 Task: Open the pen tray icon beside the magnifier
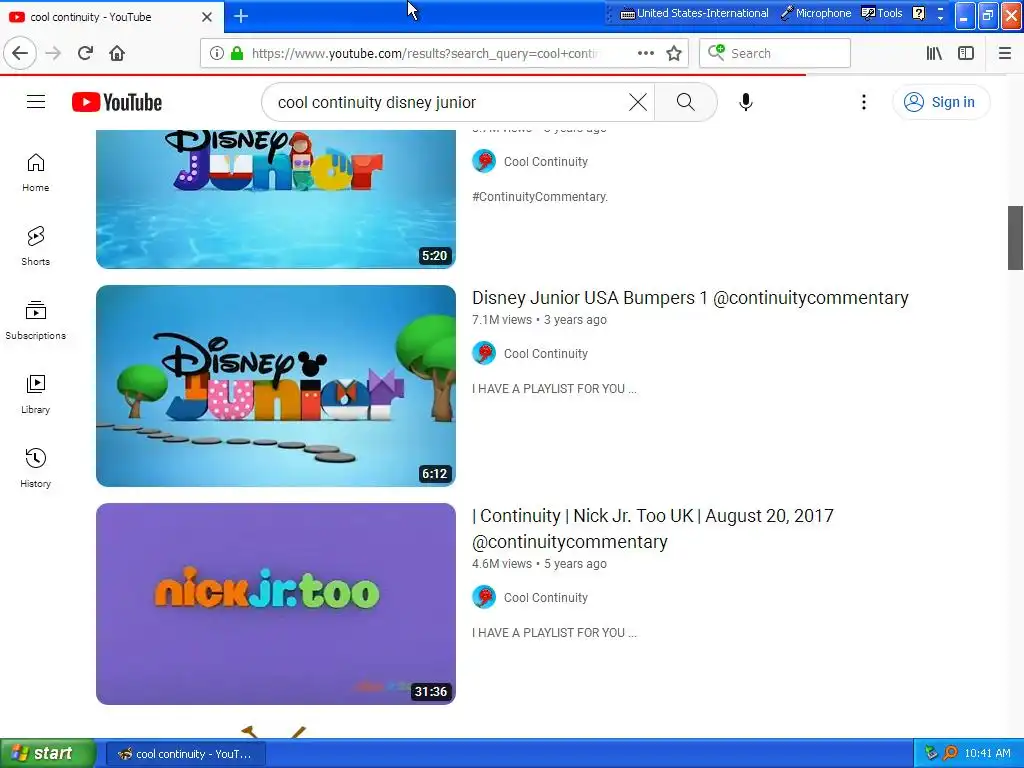click(931, 754)
